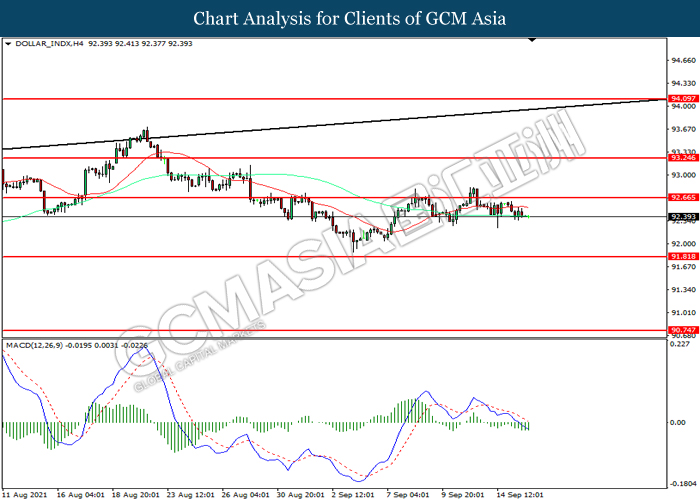Image resolution: width=700 pixels, height=500 pixels.
Task: Click the 9 Sep 20:01 time label
Action: [462, 495]
